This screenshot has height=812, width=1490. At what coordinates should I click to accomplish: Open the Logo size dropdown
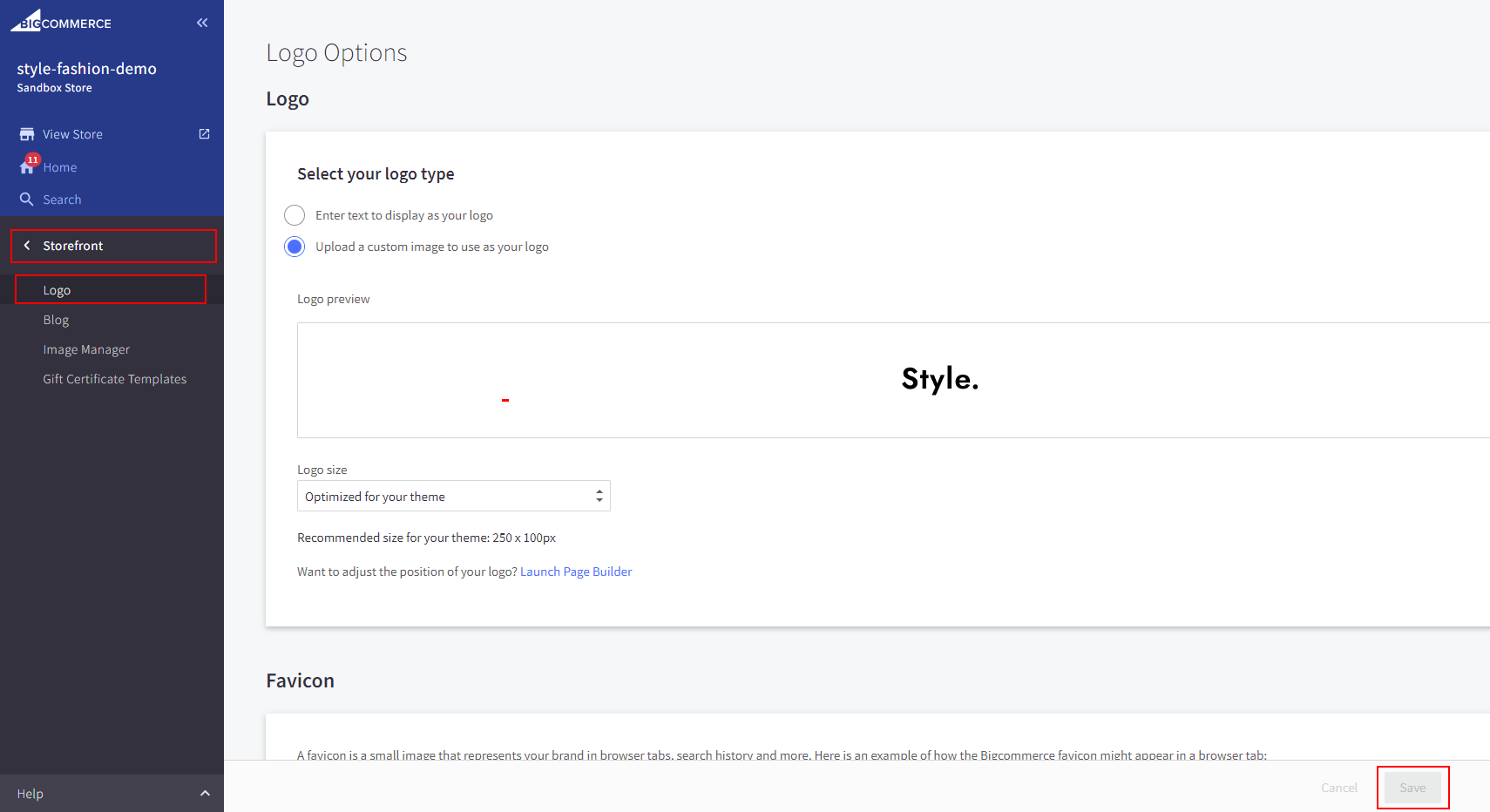tap(453, 497)
